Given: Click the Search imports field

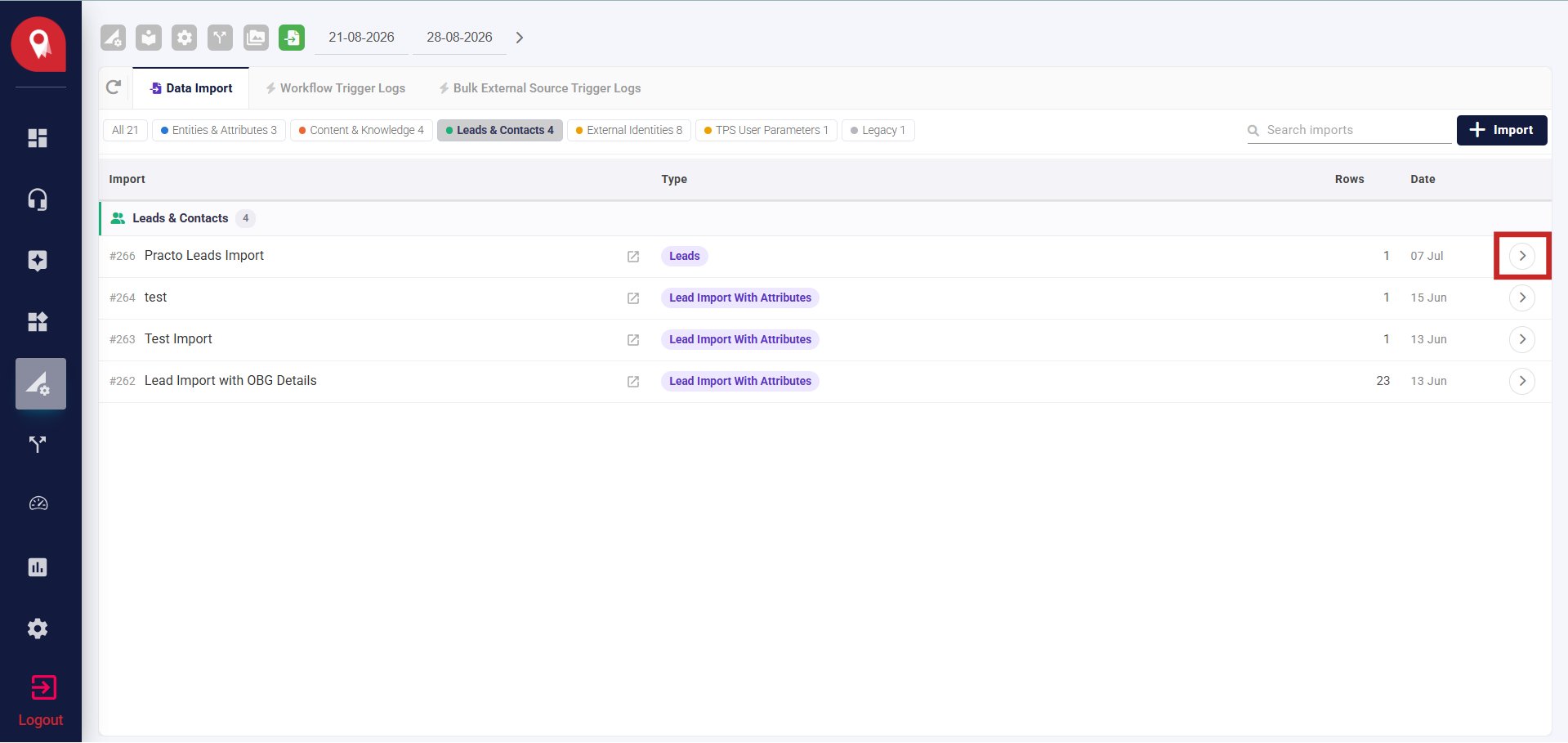Looking at the screenshot, I should (1349, 130).
